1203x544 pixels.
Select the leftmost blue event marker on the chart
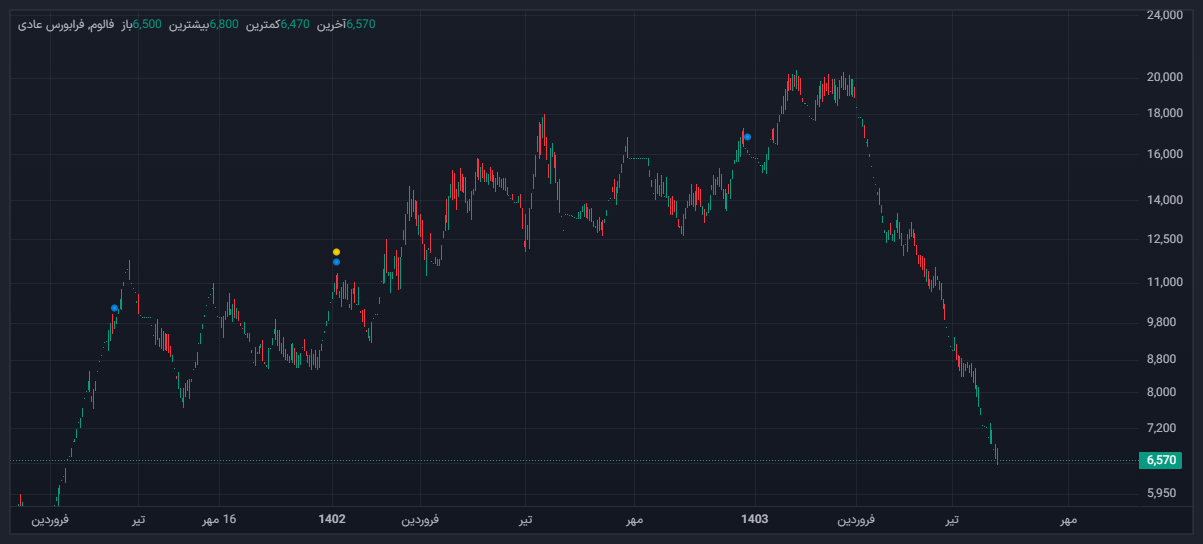[115, 308]
